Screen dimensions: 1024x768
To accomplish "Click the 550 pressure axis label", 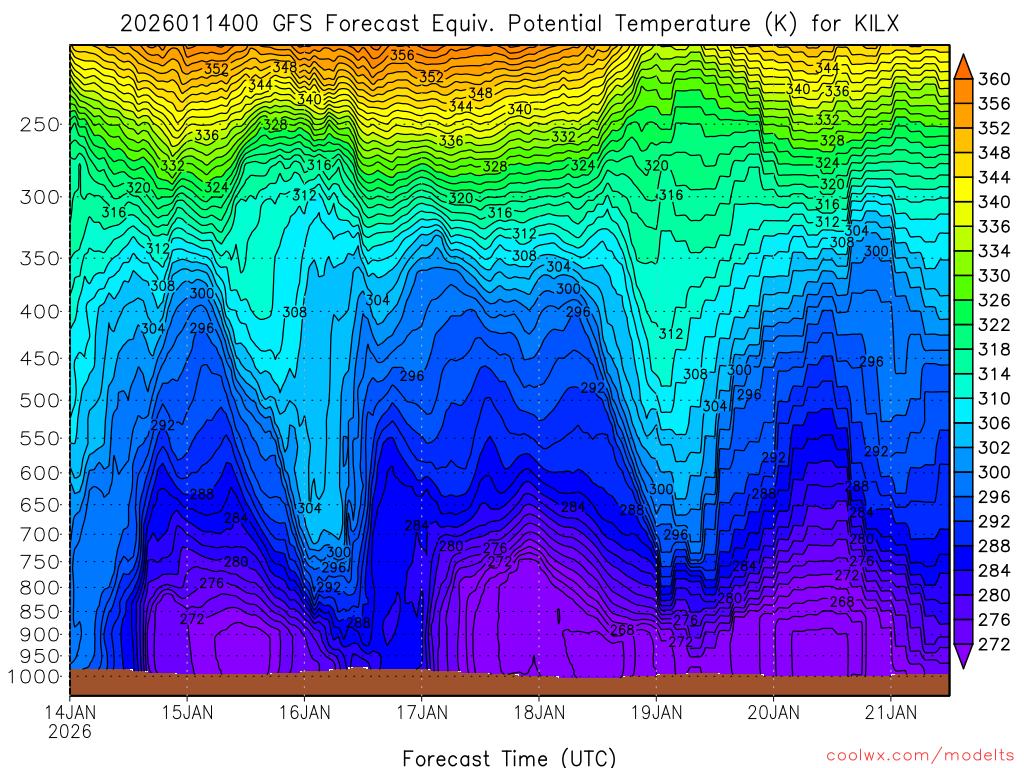I will [x=40, y=438].
